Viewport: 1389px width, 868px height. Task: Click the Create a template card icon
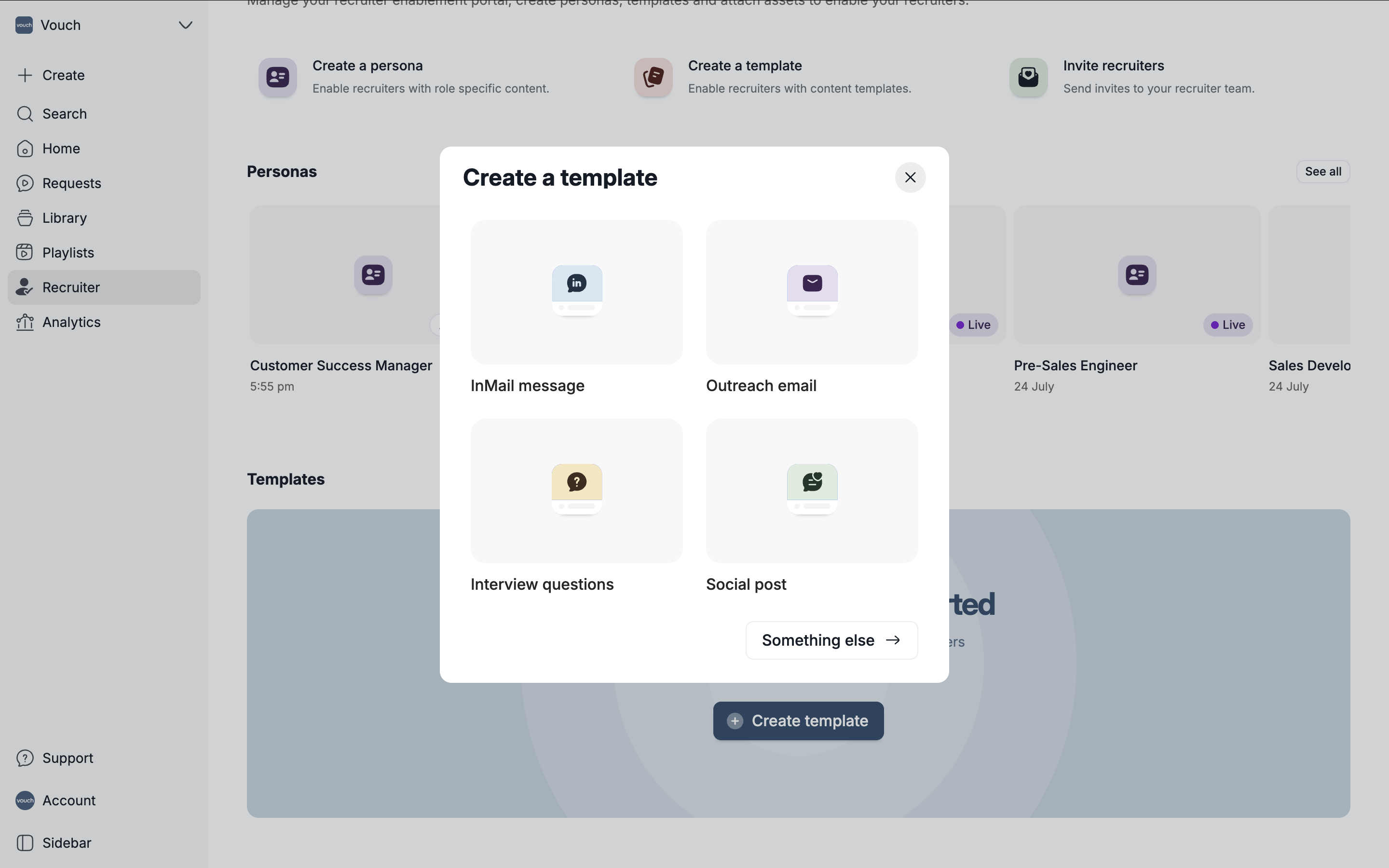pyautogui.click(x=653, y=77)
